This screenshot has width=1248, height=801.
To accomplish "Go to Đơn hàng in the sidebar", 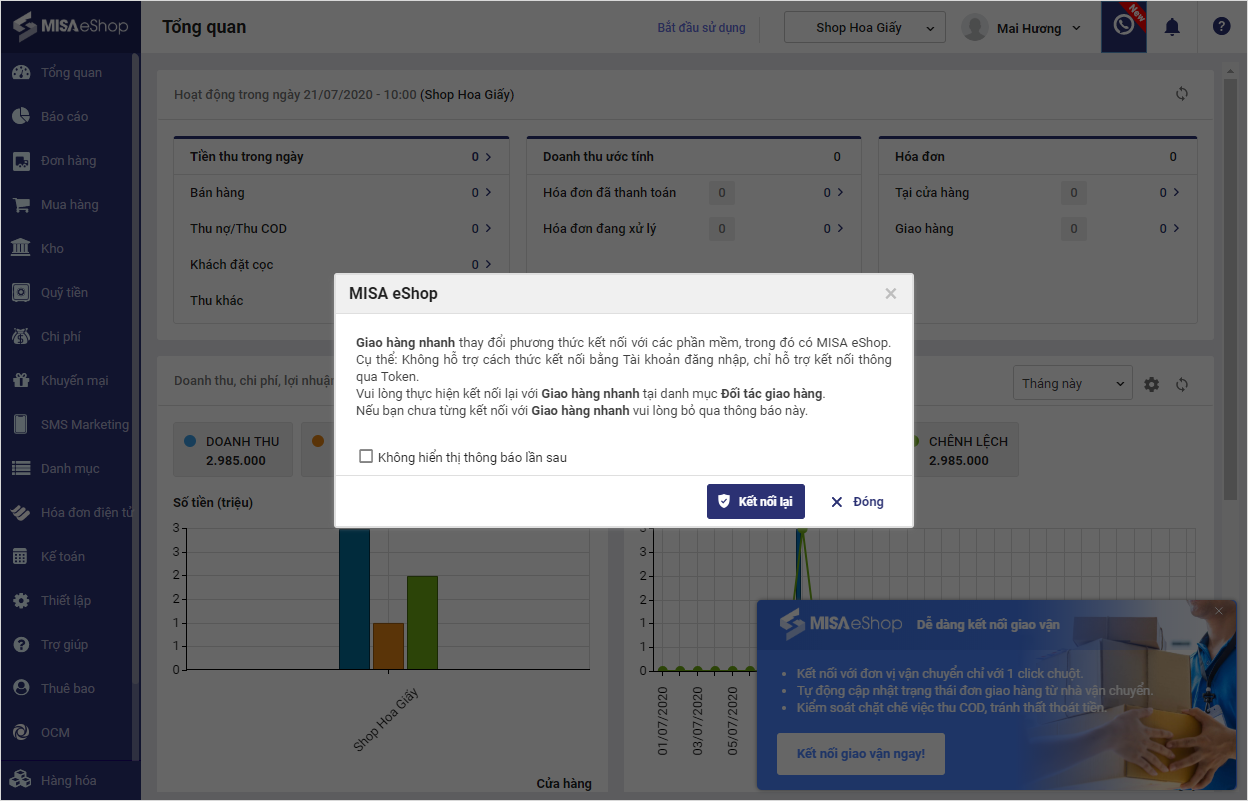I will click(x=68, y=160).
